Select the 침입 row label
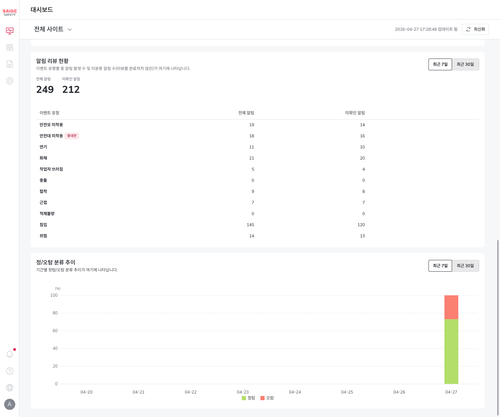This screenshot has height=417, width=500. 43,225
